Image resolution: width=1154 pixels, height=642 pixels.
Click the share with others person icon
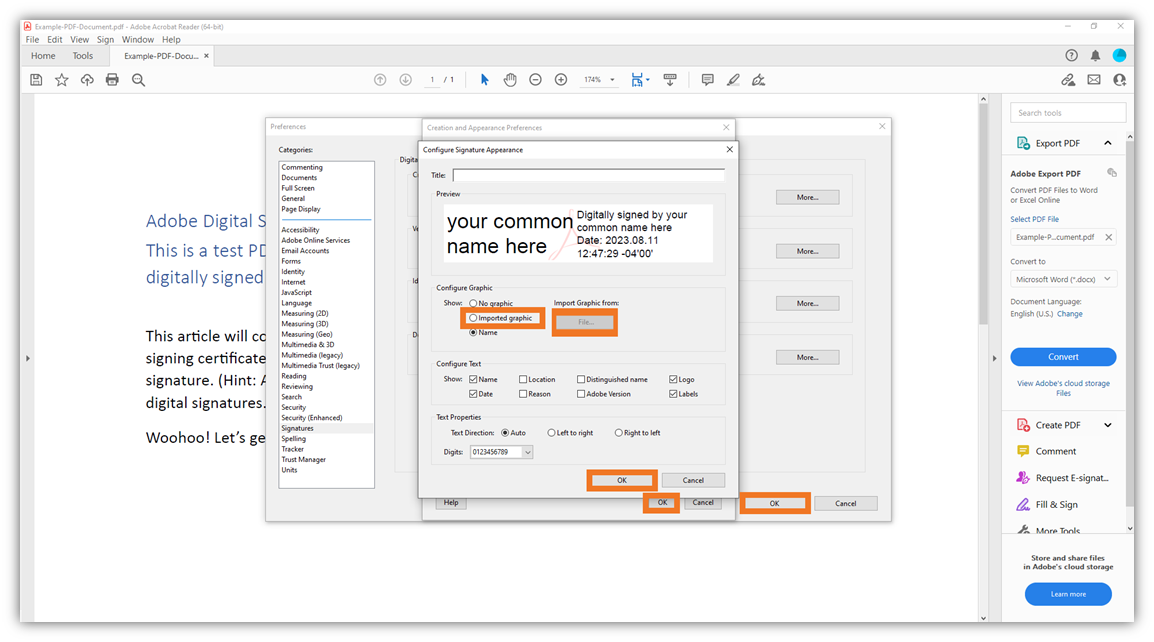point(1119,80)
